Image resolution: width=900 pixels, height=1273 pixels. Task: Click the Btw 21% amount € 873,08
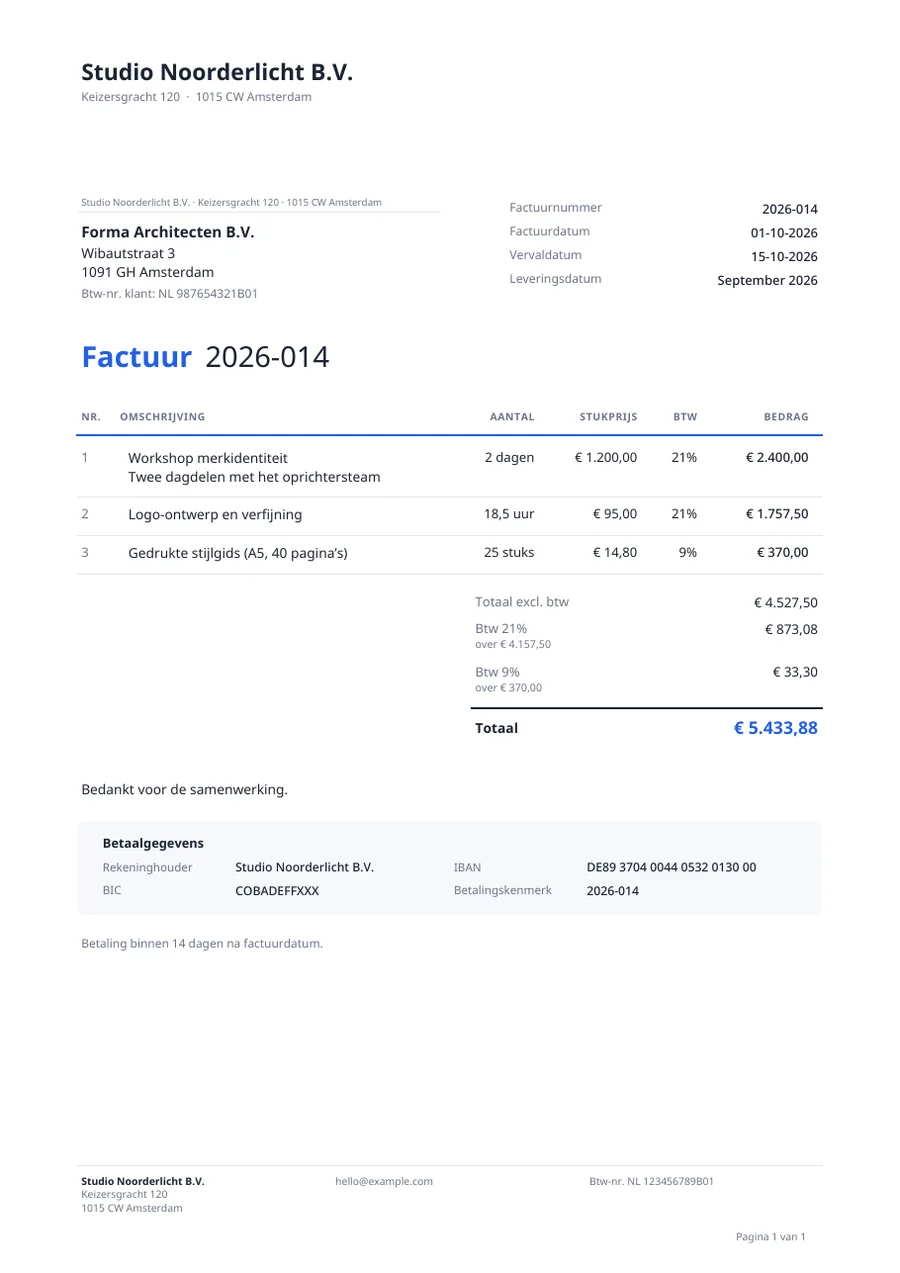[792, 630]
